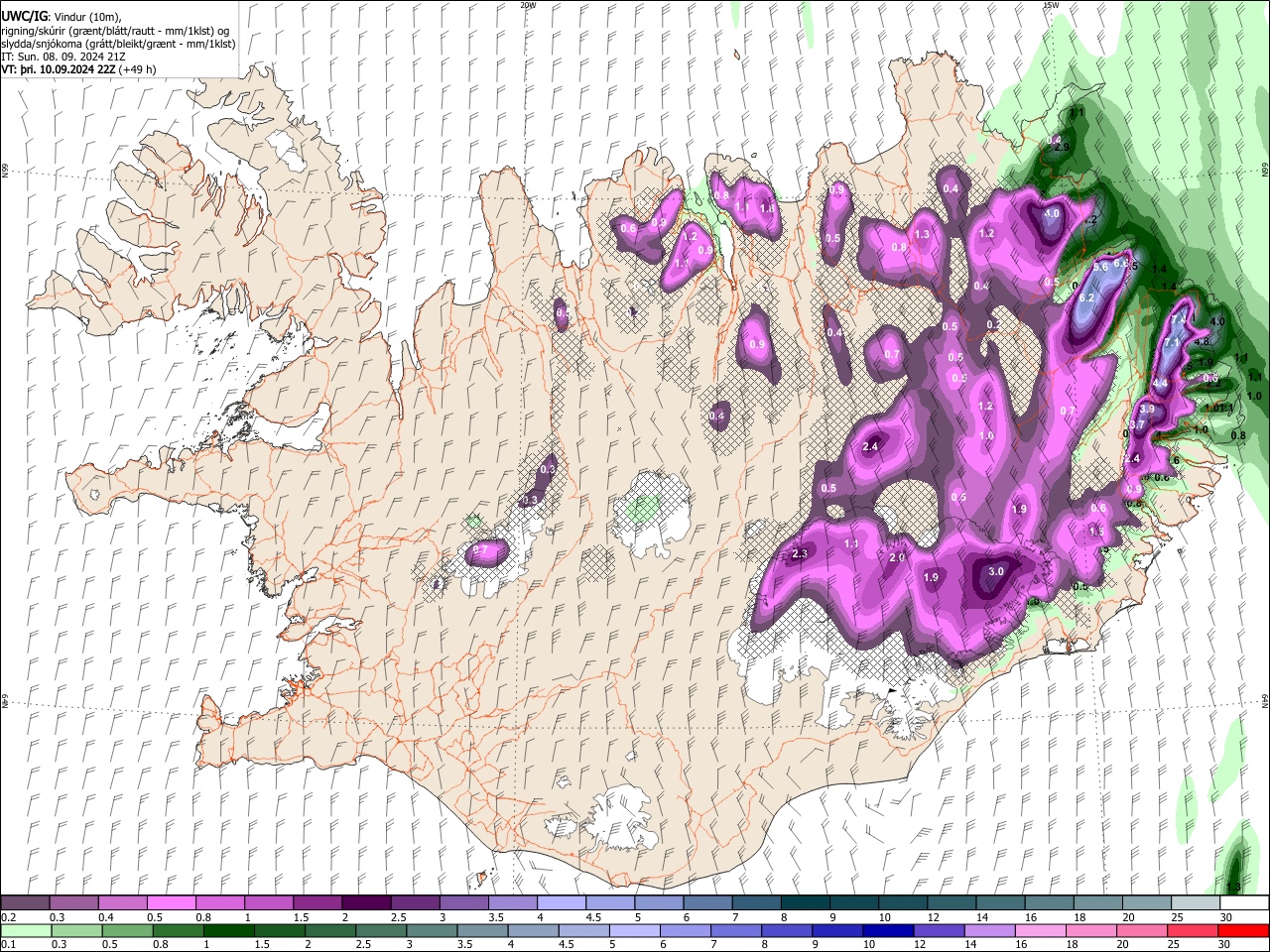
Task: Click the 'slydda/snjókoma (grátt/bleikt/grænt' header line
Action: point(118,44)
